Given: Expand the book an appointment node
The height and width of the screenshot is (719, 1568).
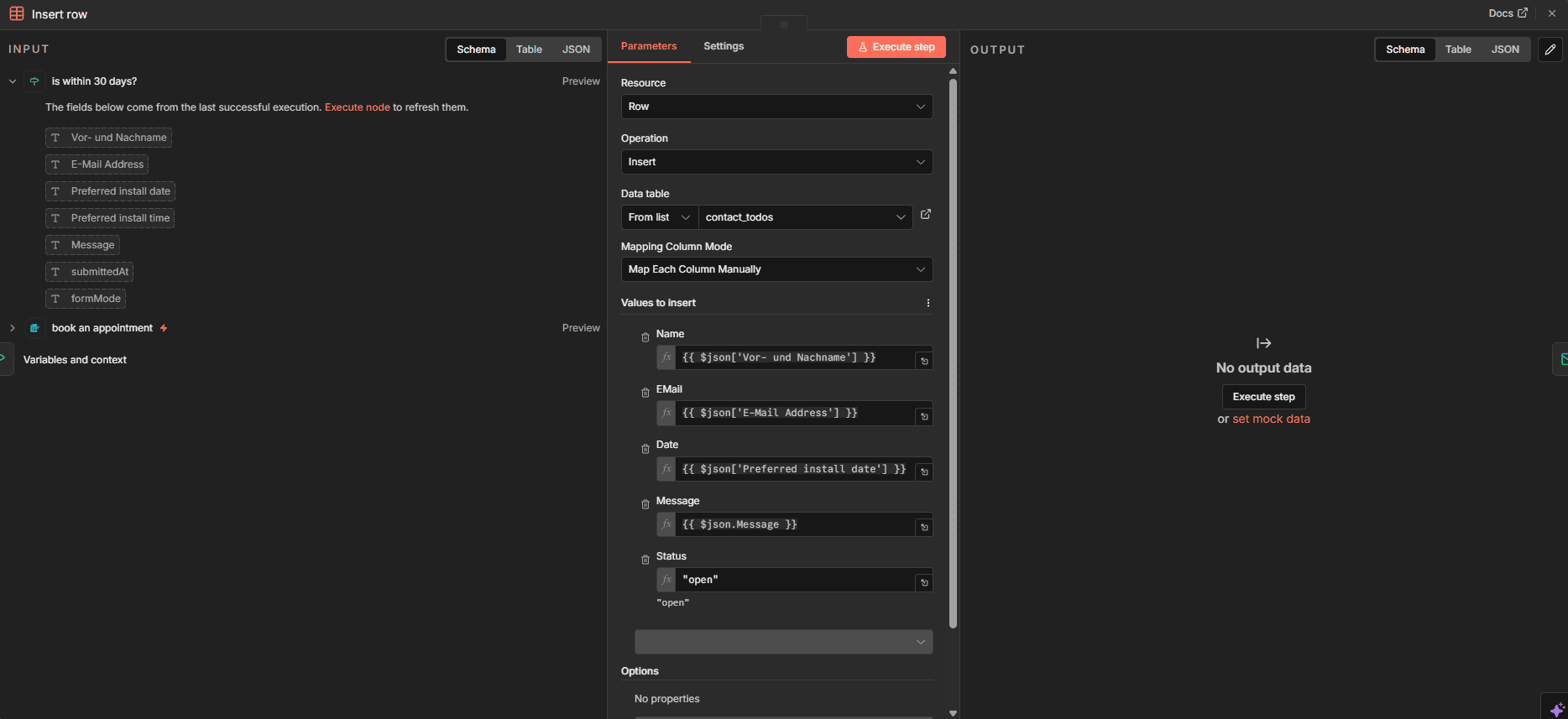Looking at the screenshot, I should tap(13, 328).
